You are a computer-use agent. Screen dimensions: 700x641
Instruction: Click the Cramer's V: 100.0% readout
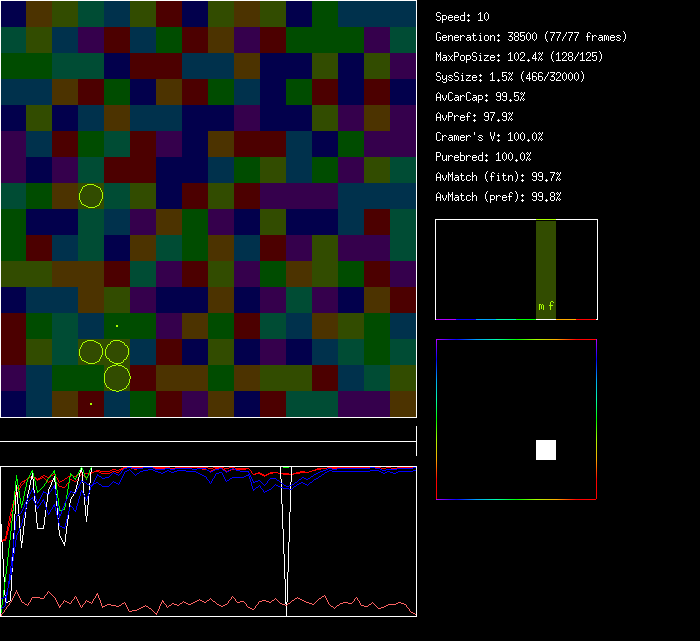tap(490, 137)
